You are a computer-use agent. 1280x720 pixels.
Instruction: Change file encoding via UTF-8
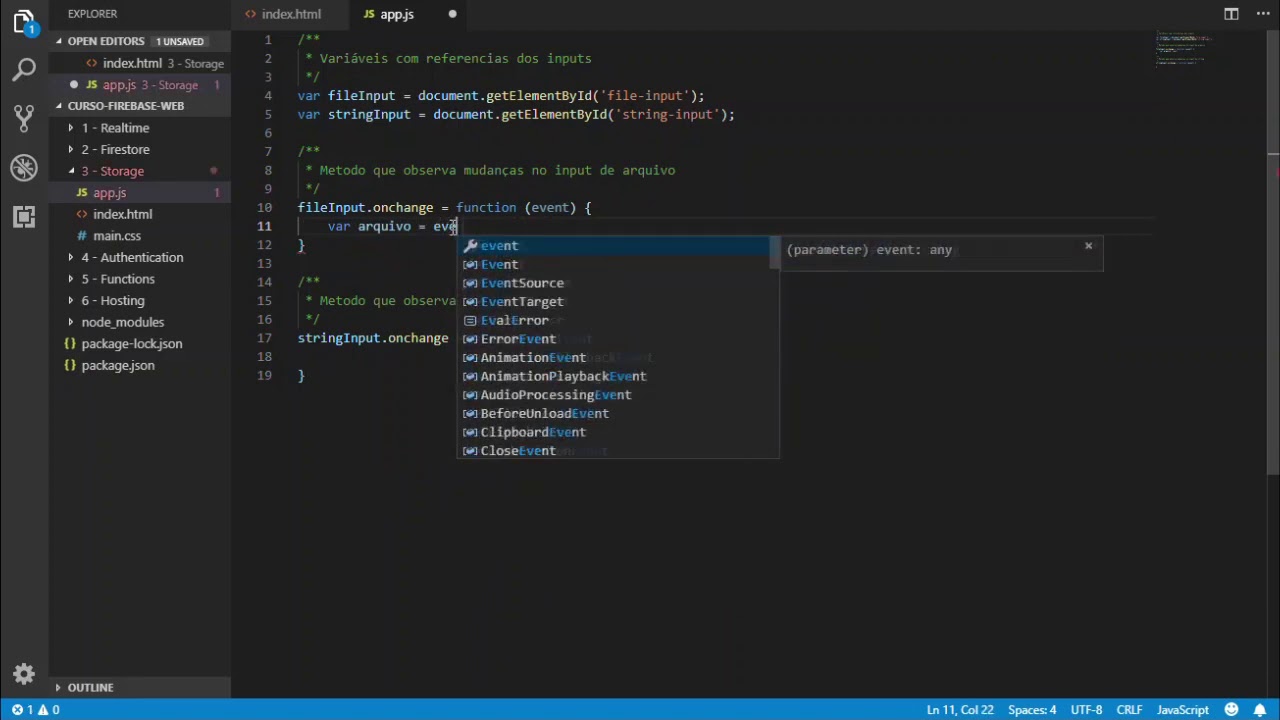(1086, 710)
